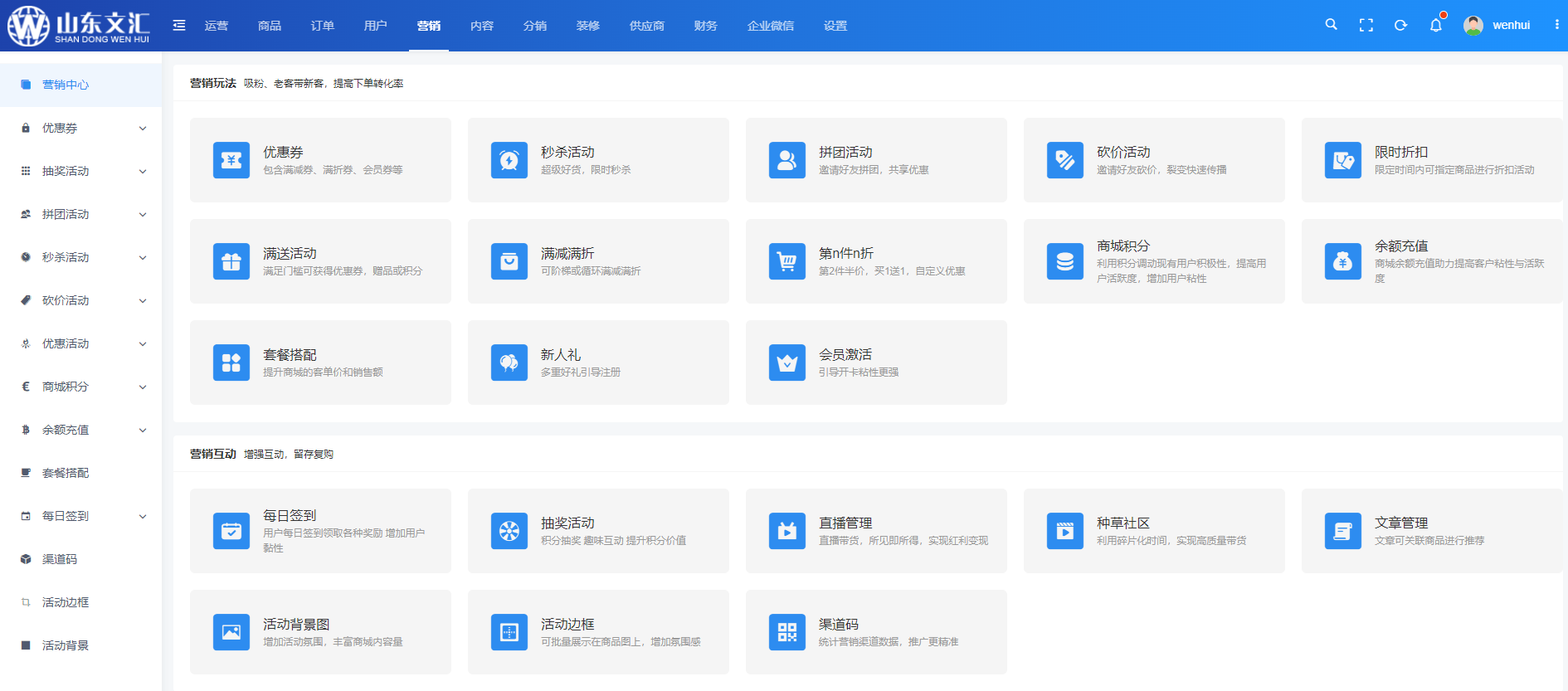Open 套餐搭配 in the sidebar
1568x691 pixels.
(80, 473)
